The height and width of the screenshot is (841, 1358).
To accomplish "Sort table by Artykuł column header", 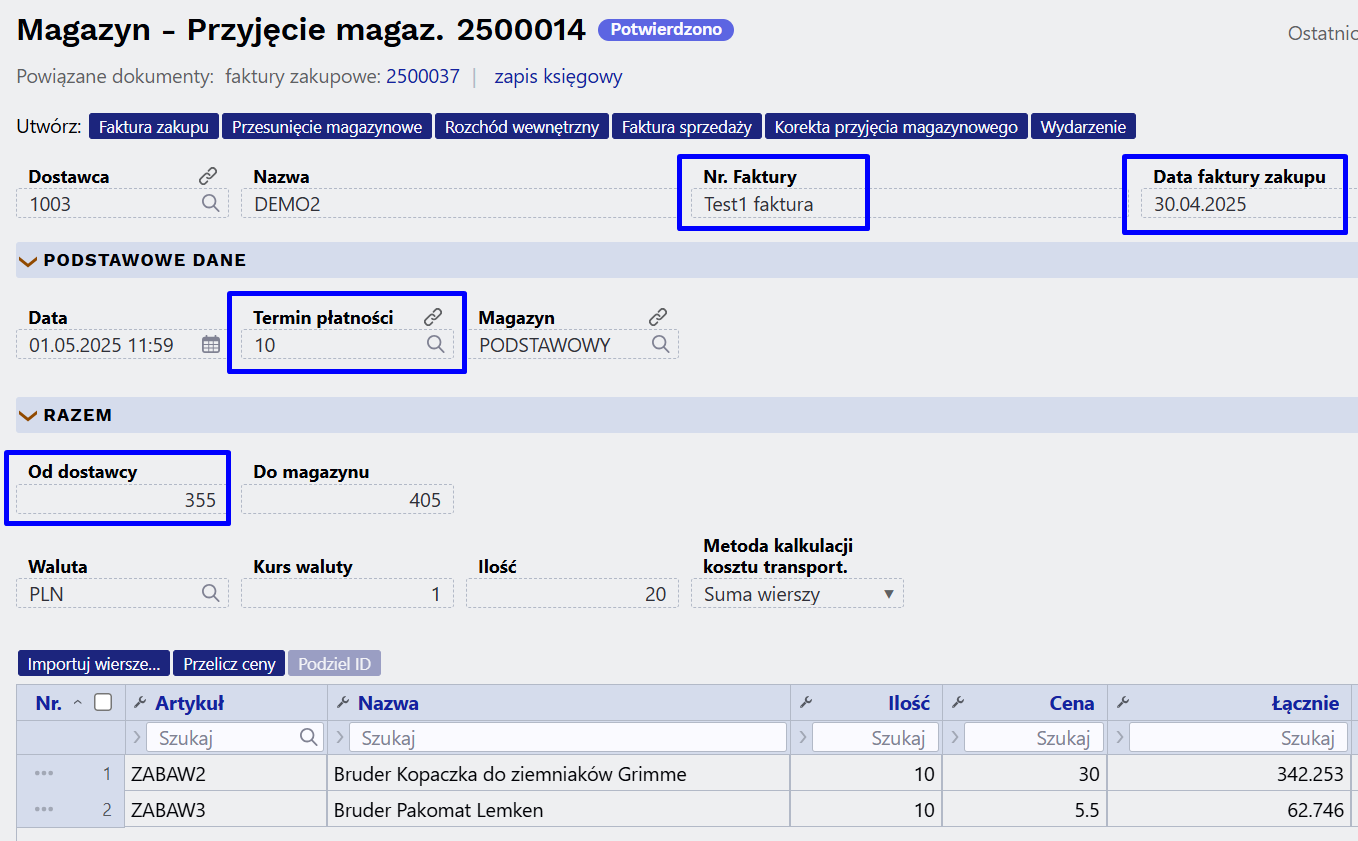I will (x=189, y=703).
